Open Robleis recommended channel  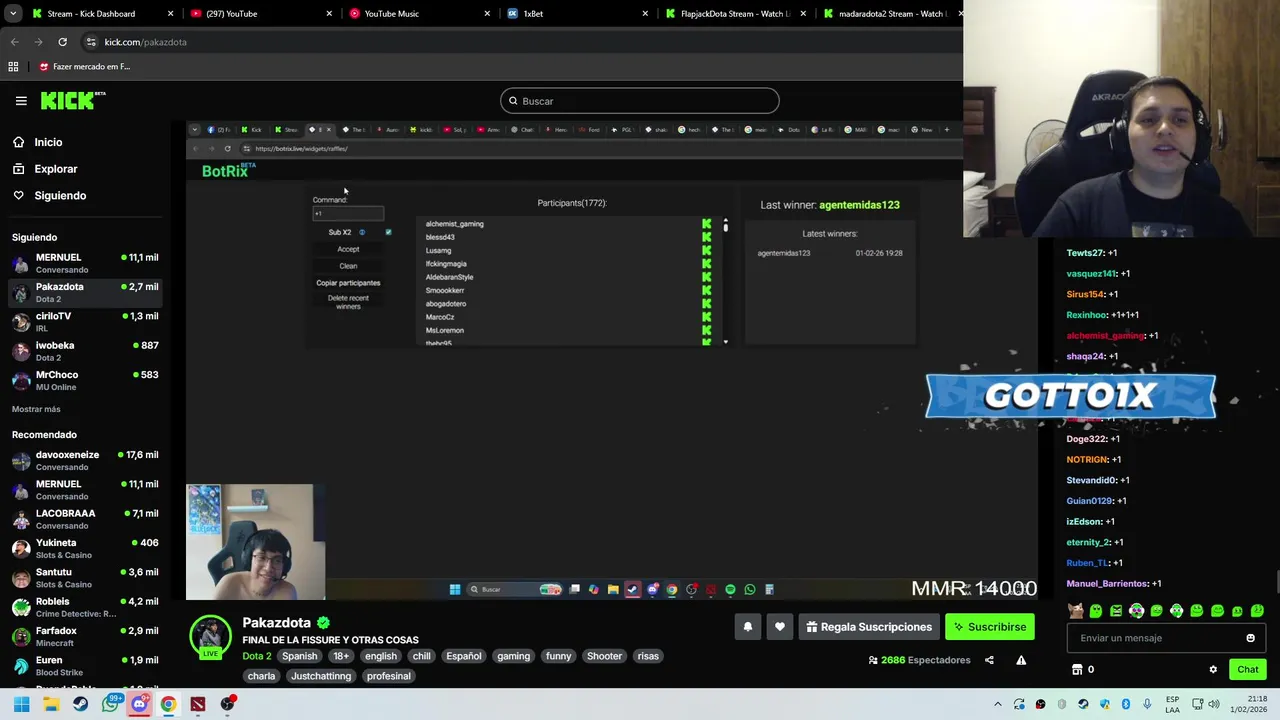(x=85, y=607)
